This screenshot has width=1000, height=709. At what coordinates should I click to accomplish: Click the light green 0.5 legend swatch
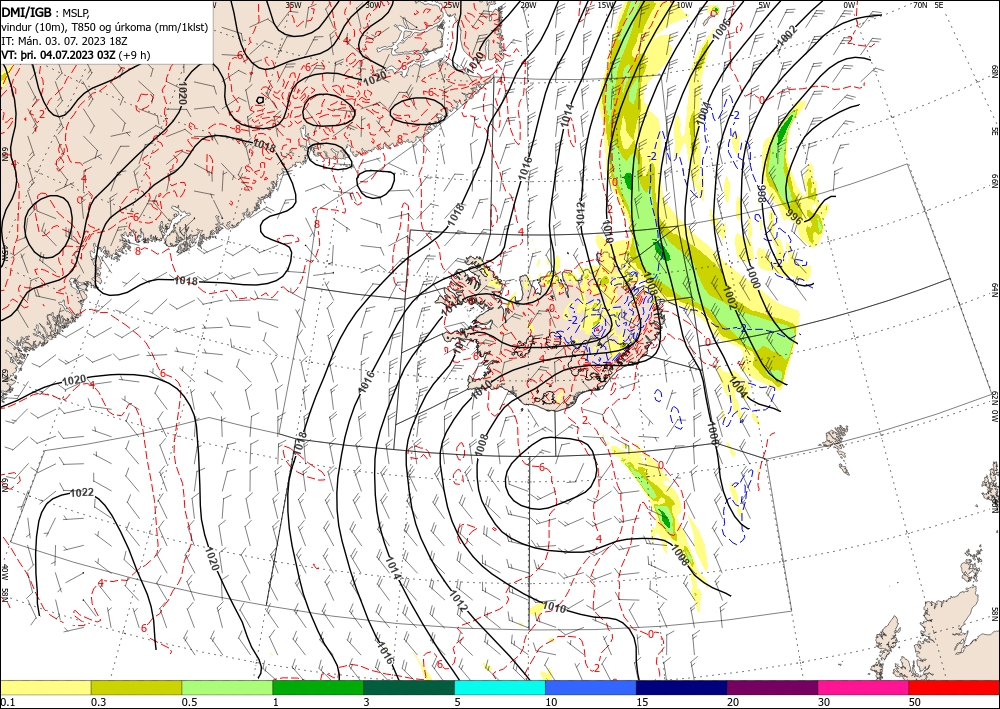point(227,687)
